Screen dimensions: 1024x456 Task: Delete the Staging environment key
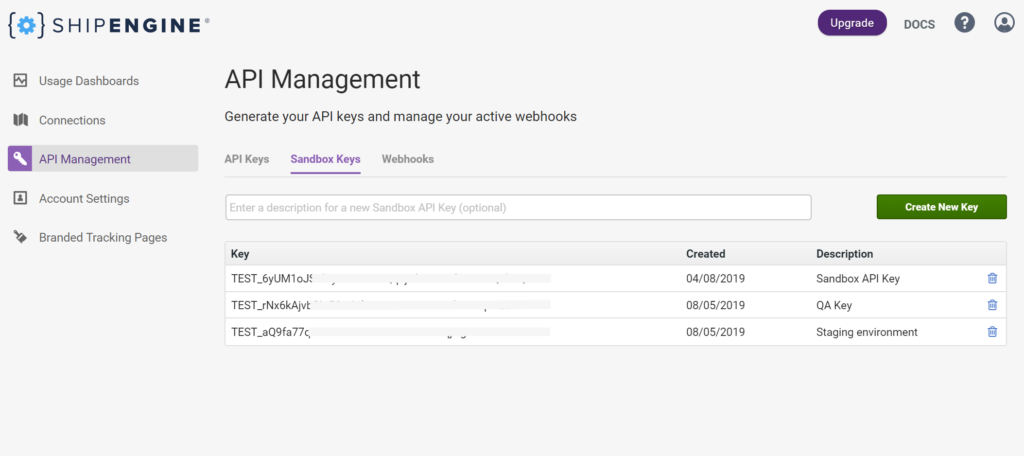[x=992, y=332]
